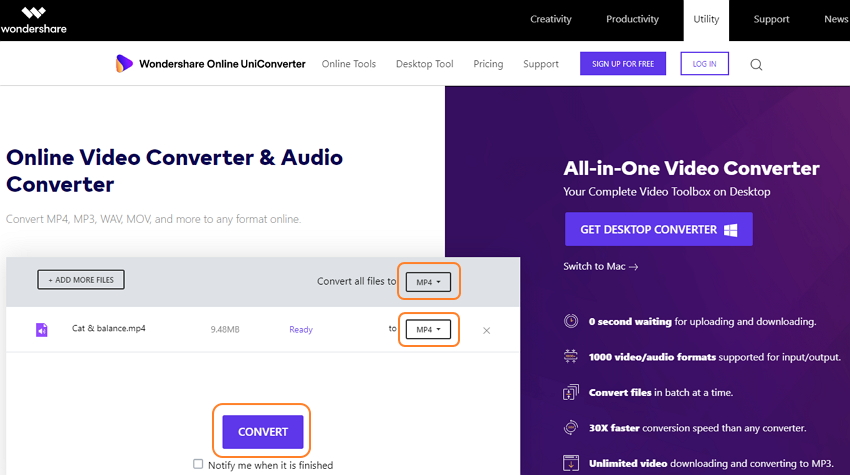The width and height of the screenshot is (850, 475).
Task: Click the Wondershare logo in top bar
Action: coord(34,20)
